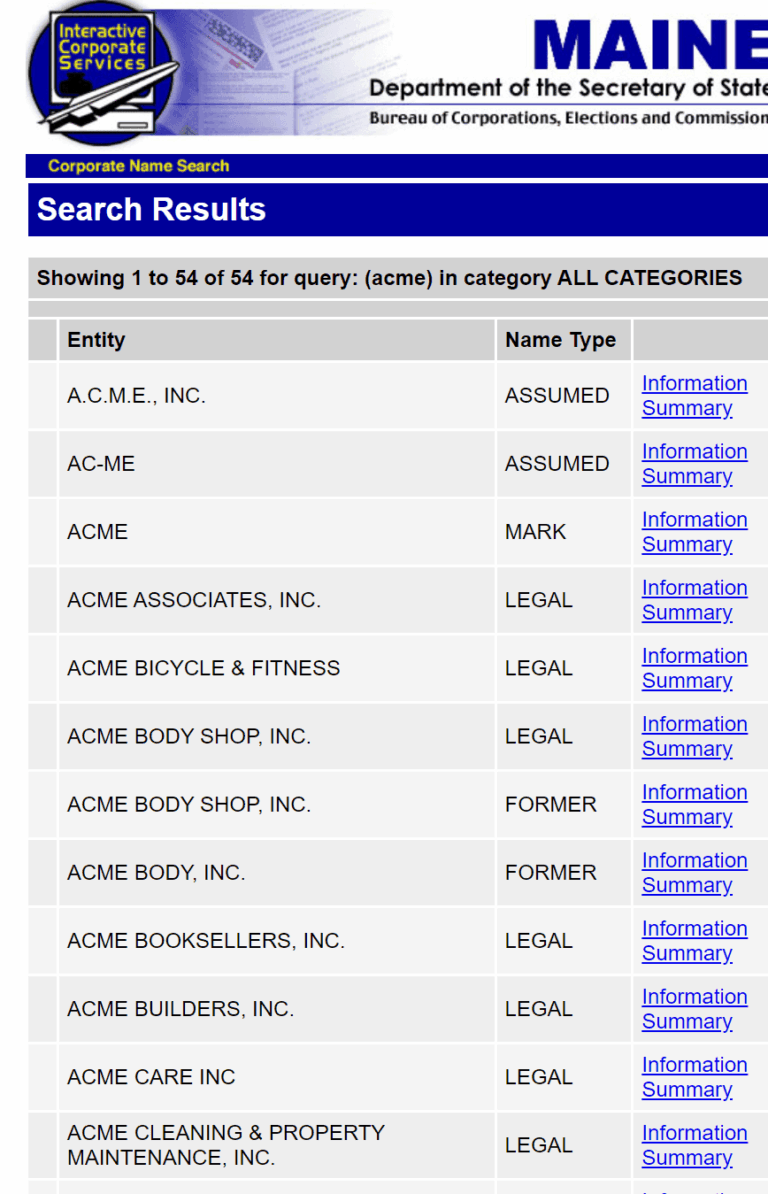Open Information Summary for ACME ASSOCIATES, INC.

pyautogui.click(x=694, y=600)
